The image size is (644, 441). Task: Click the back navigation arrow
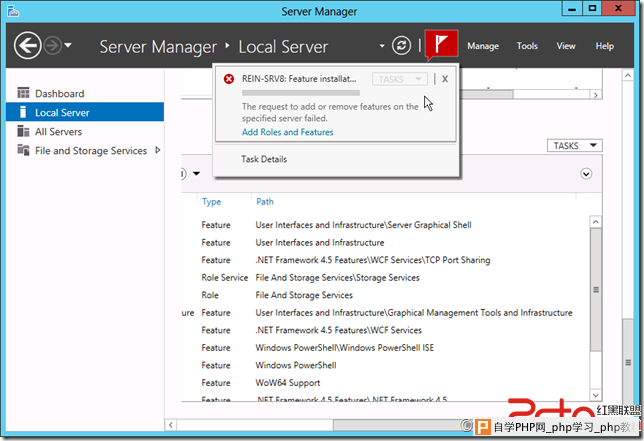[28, 46]
